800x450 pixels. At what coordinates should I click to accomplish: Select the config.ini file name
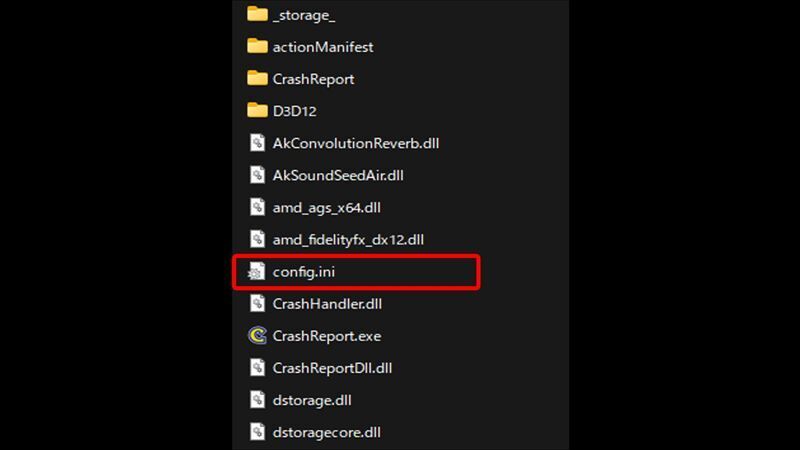[304, 272]
